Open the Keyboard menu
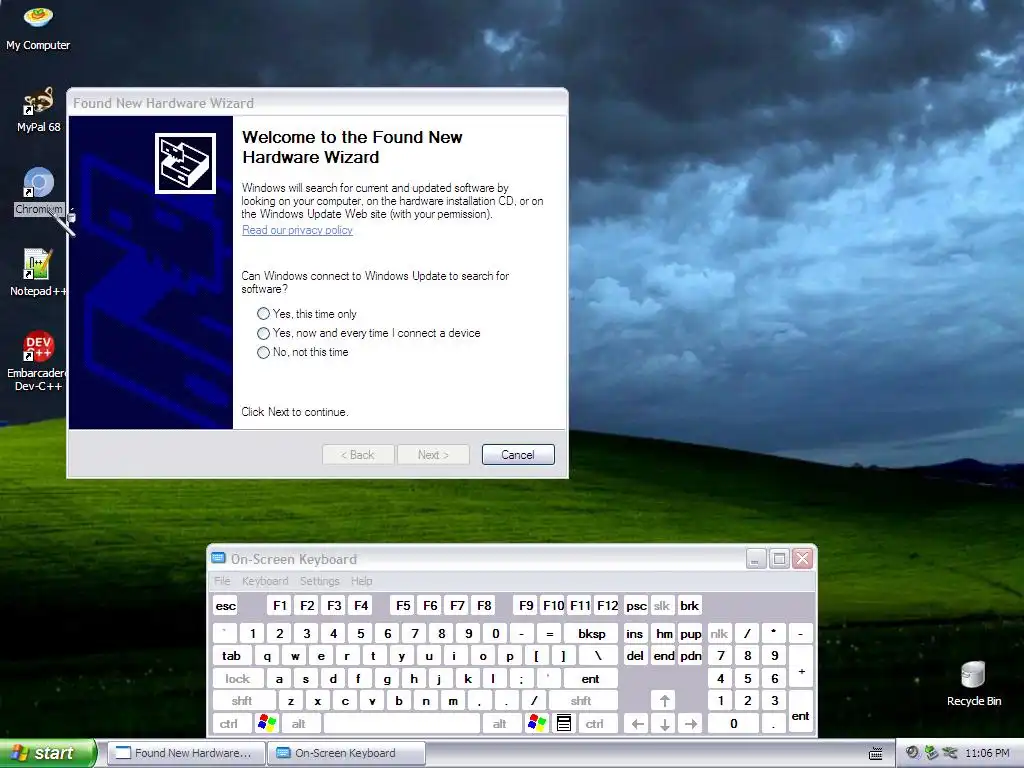 264,581
